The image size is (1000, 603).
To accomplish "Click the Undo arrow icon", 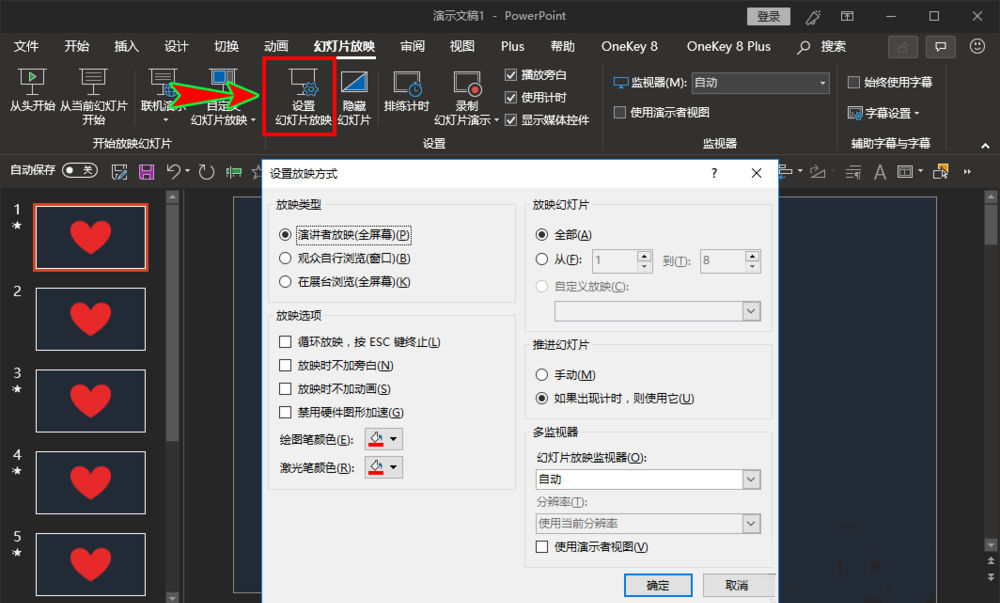I will [x=176, y=172].
